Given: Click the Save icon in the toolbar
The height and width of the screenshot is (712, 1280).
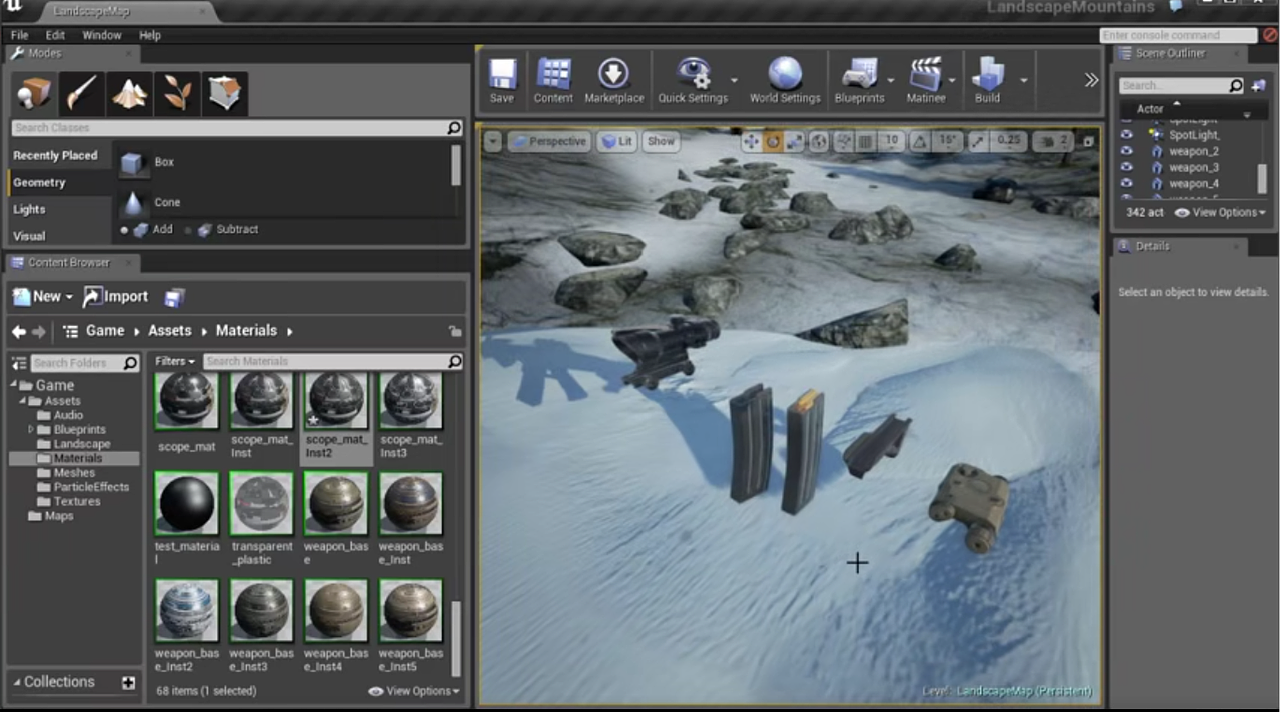Looking at the screenshot, I should pyautogui.click(x=501, y=75).
